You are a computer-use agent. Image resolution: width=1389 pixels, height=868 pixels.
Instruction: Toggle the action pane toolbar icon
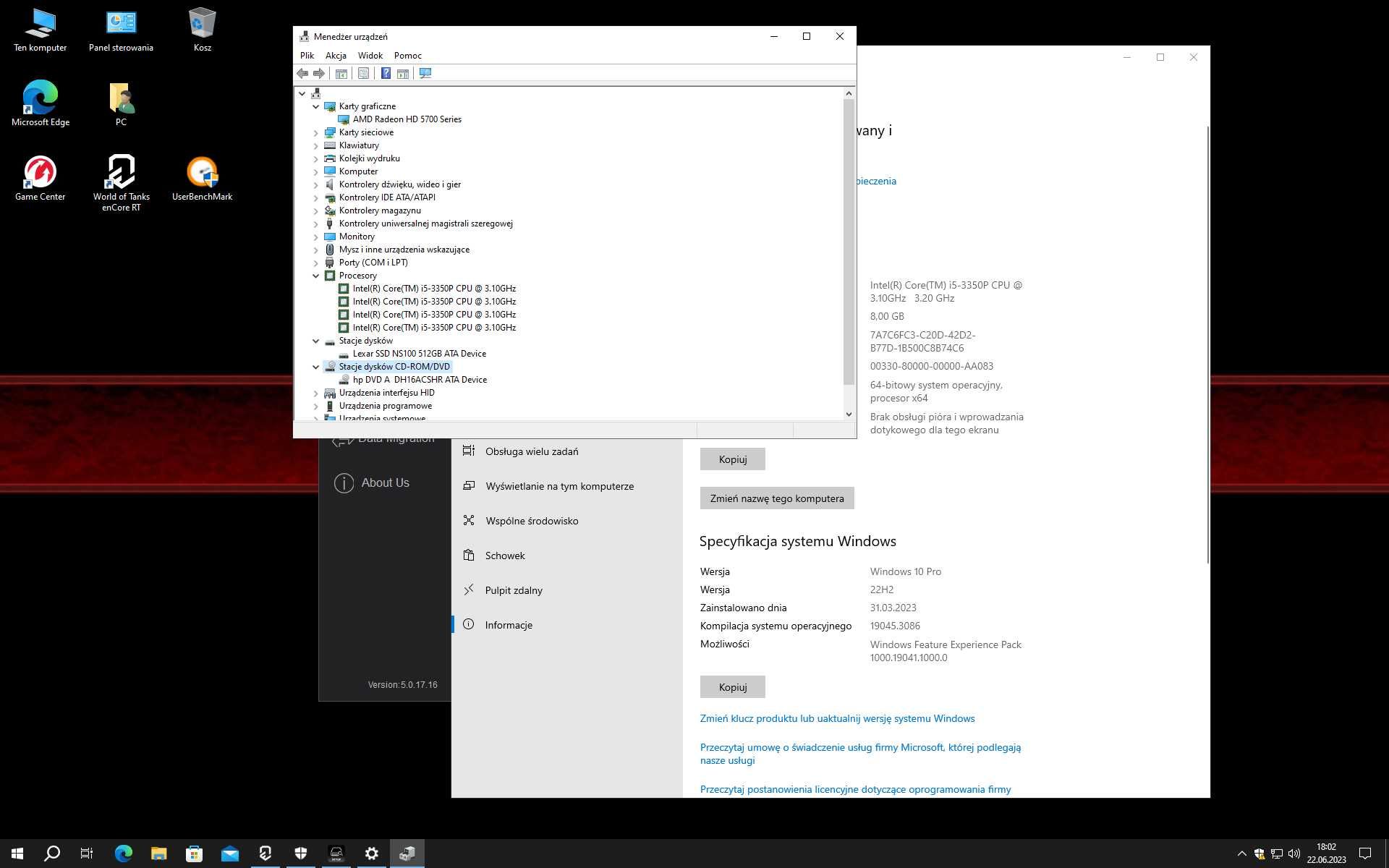coord(403,73)
